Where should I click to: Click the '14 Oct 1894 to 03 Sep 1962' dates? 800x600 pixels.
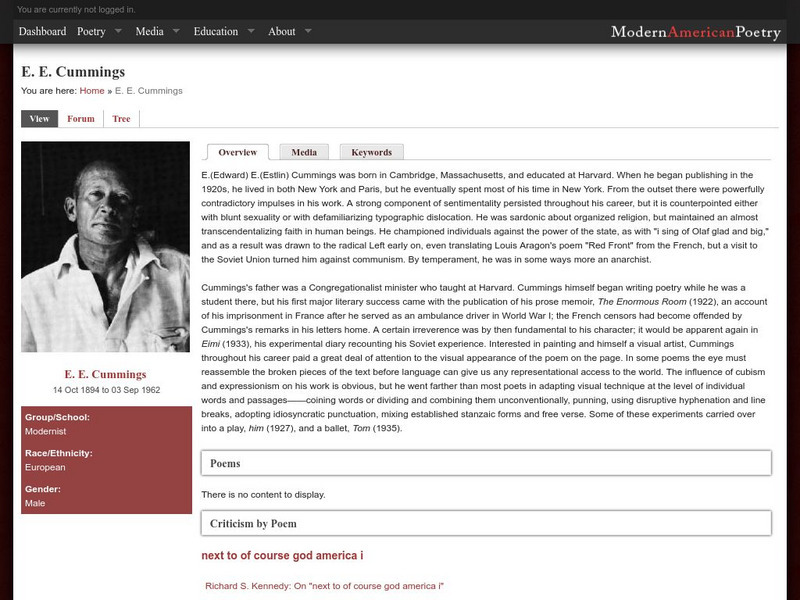[x=107, y=390]
